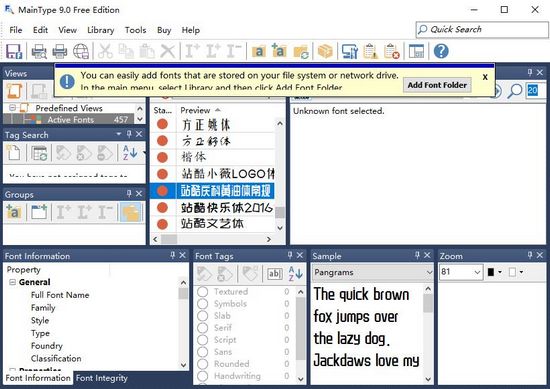Click the web export globe icon
Screen dimensions: 550x389
coord(81,51)
